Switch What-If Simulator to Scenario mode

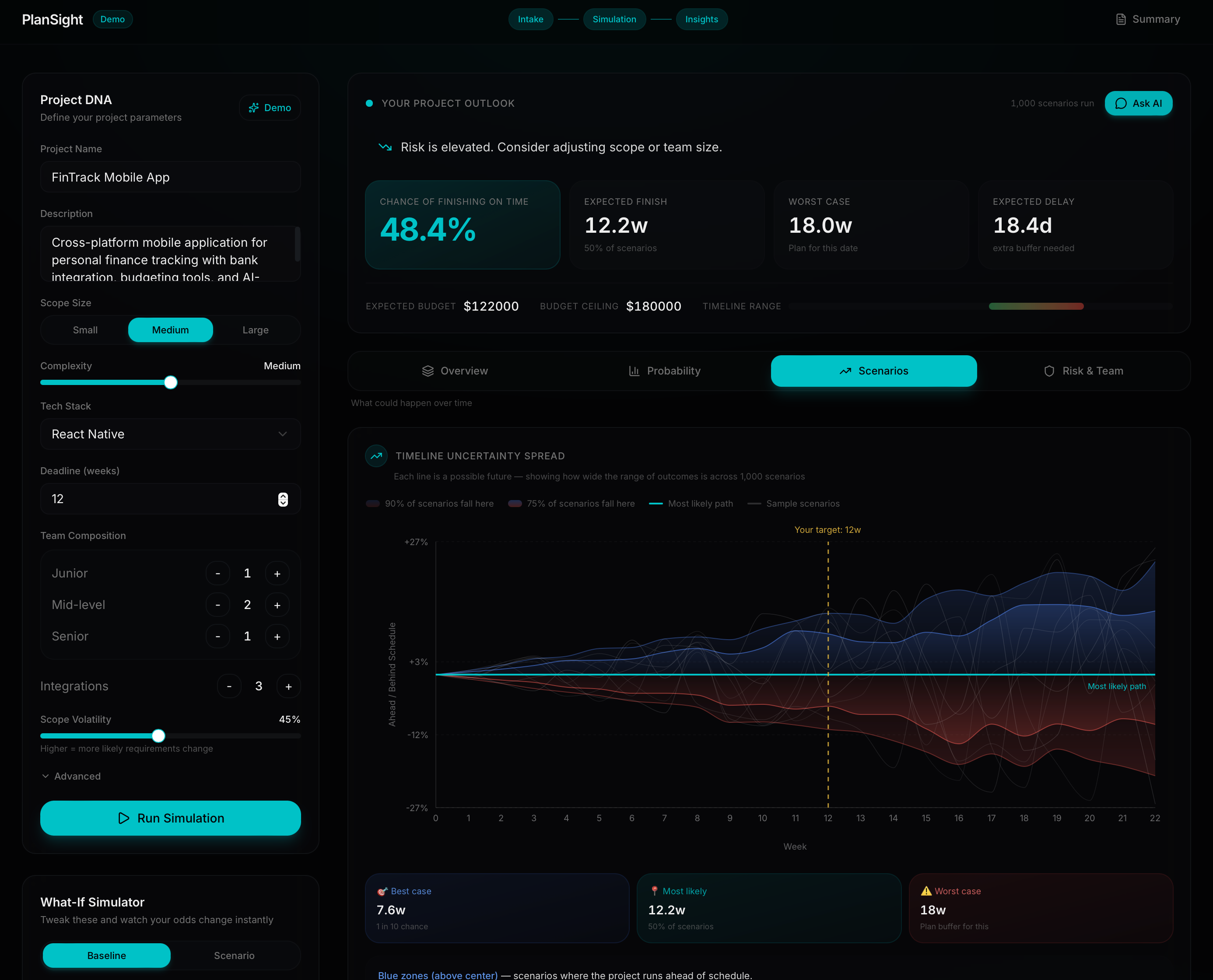coord(234,955)
